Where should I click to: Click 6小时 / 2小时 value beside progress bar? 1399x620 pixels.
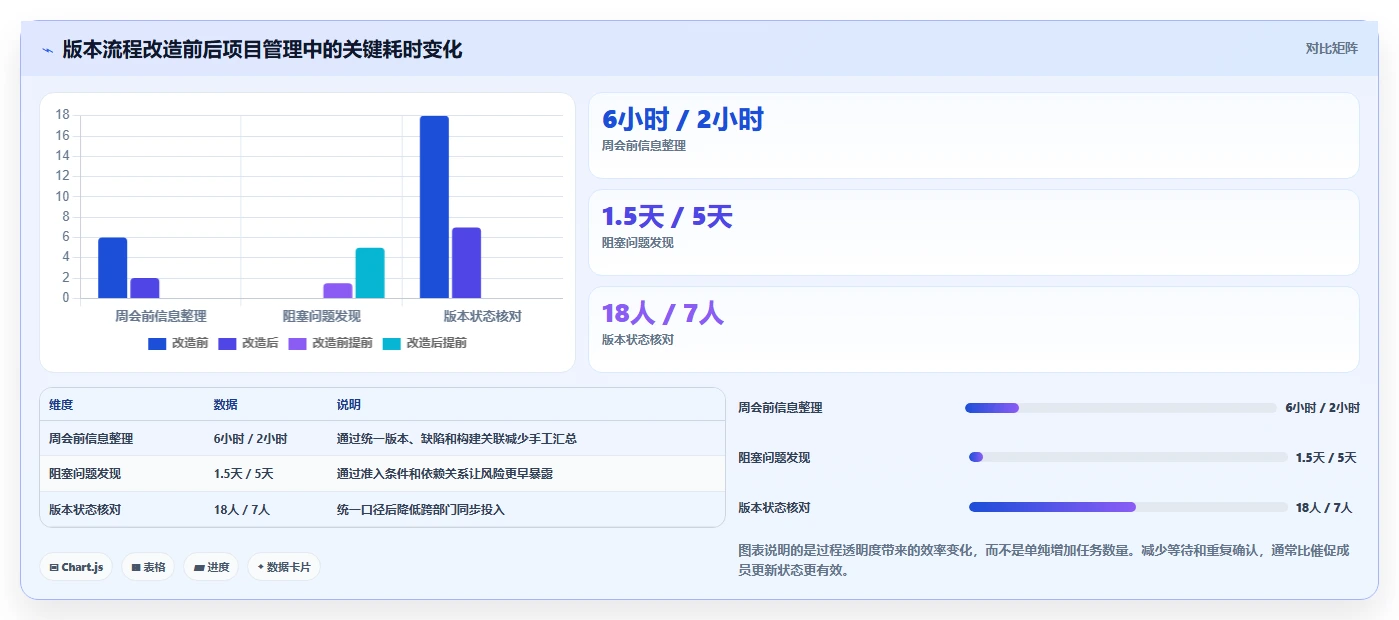[1323, 408]
